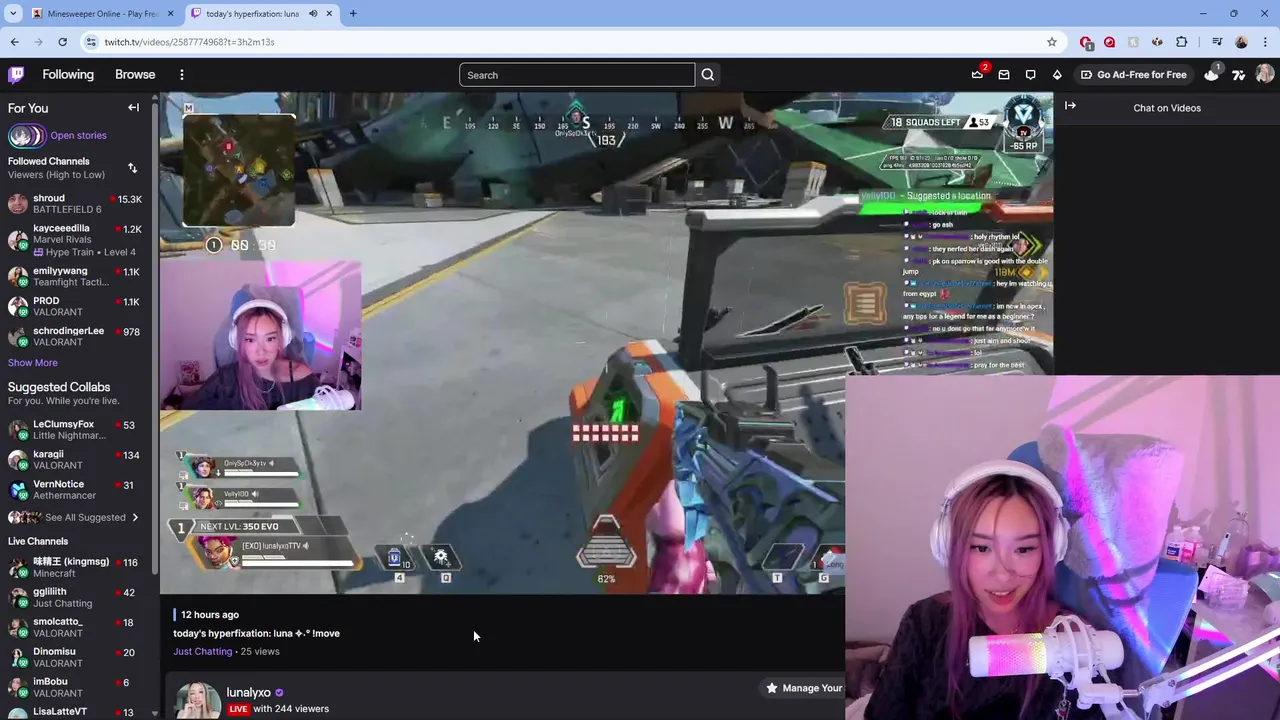Expand See All Suggested collabs
The image size is (1280, 720).
[75, 517]
